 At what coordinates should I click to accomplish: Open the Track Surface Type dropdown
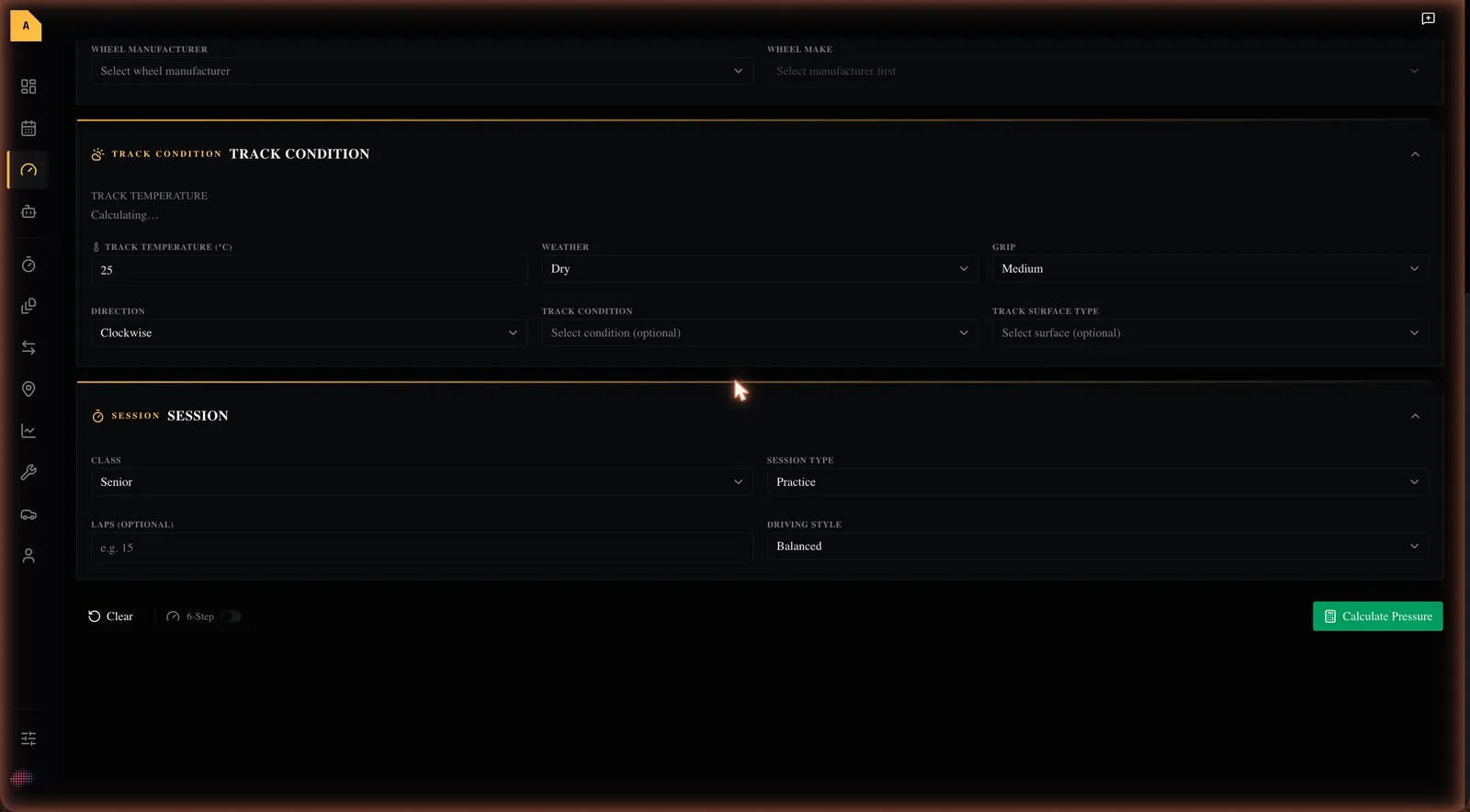1210,333
